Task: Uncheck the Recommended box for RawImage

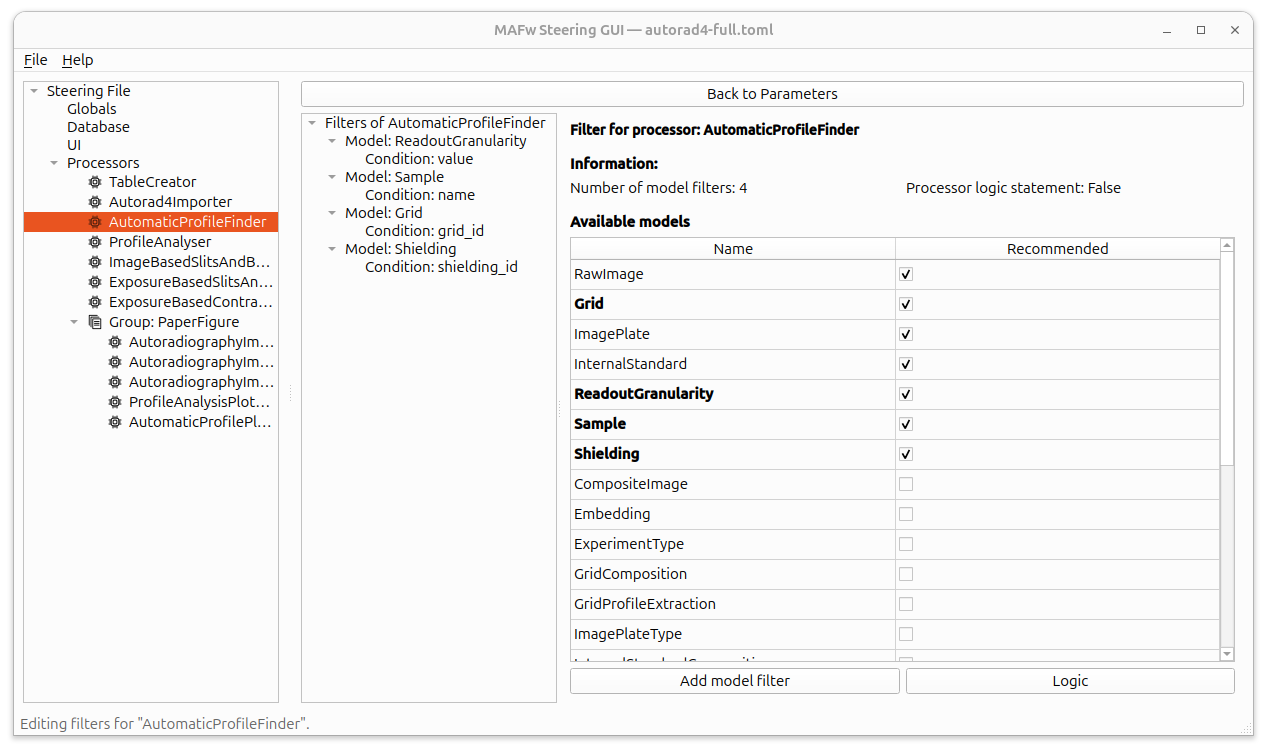Action: pyautogui.click(x=905, y=274)
